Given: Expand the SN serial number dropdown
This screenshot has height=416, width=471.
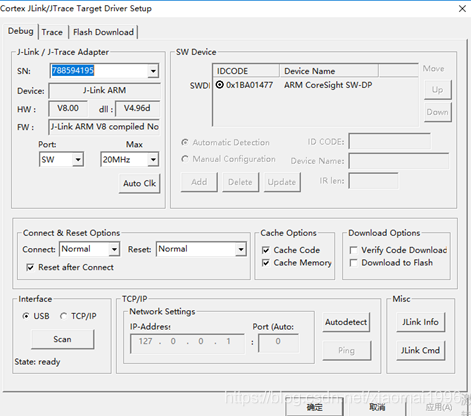Looking at the screenshot, I should (153, 71).
